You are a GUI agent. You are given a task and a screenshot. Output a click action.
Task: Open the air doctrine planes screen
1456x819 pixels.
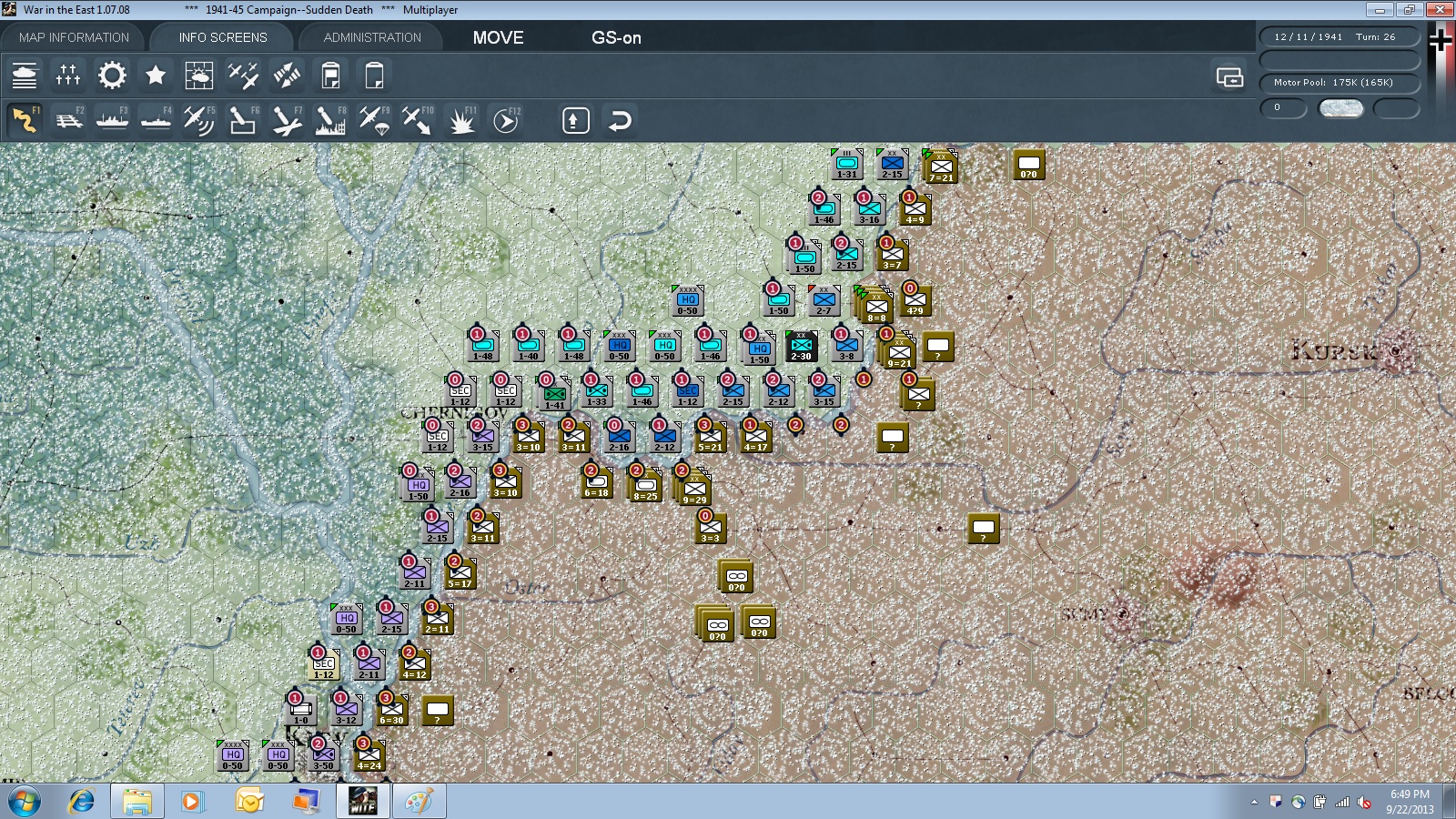pyautogui.click(x=243, y=75)
